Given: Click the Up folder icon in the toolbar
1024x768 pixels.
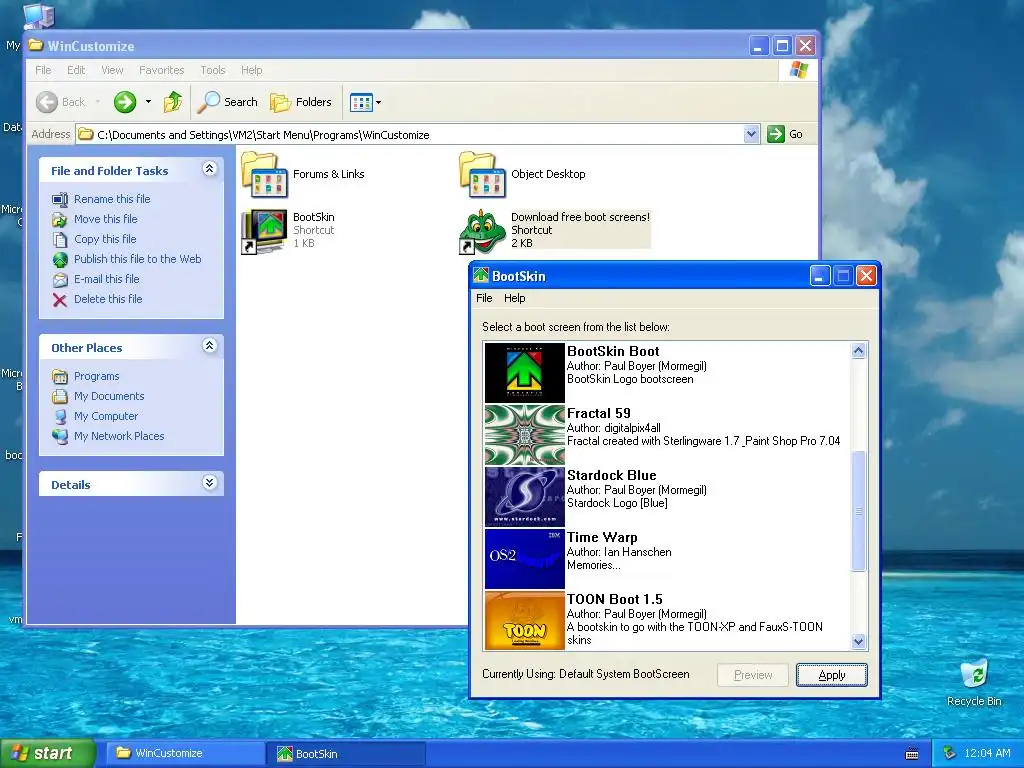Looking at the screenshot, I should 172,102.
